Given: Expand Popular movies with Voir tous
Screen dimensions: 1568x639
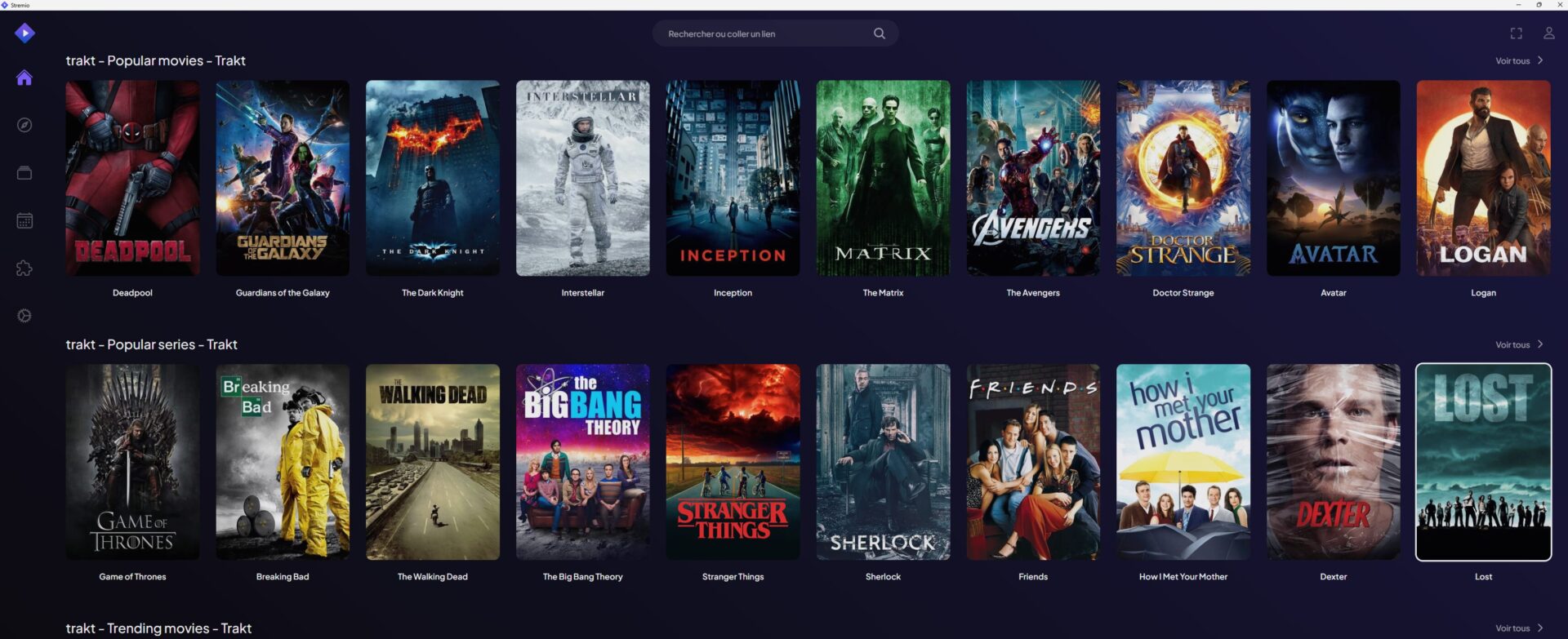Looking at the screenshot, I should [x=1518, y=61].
